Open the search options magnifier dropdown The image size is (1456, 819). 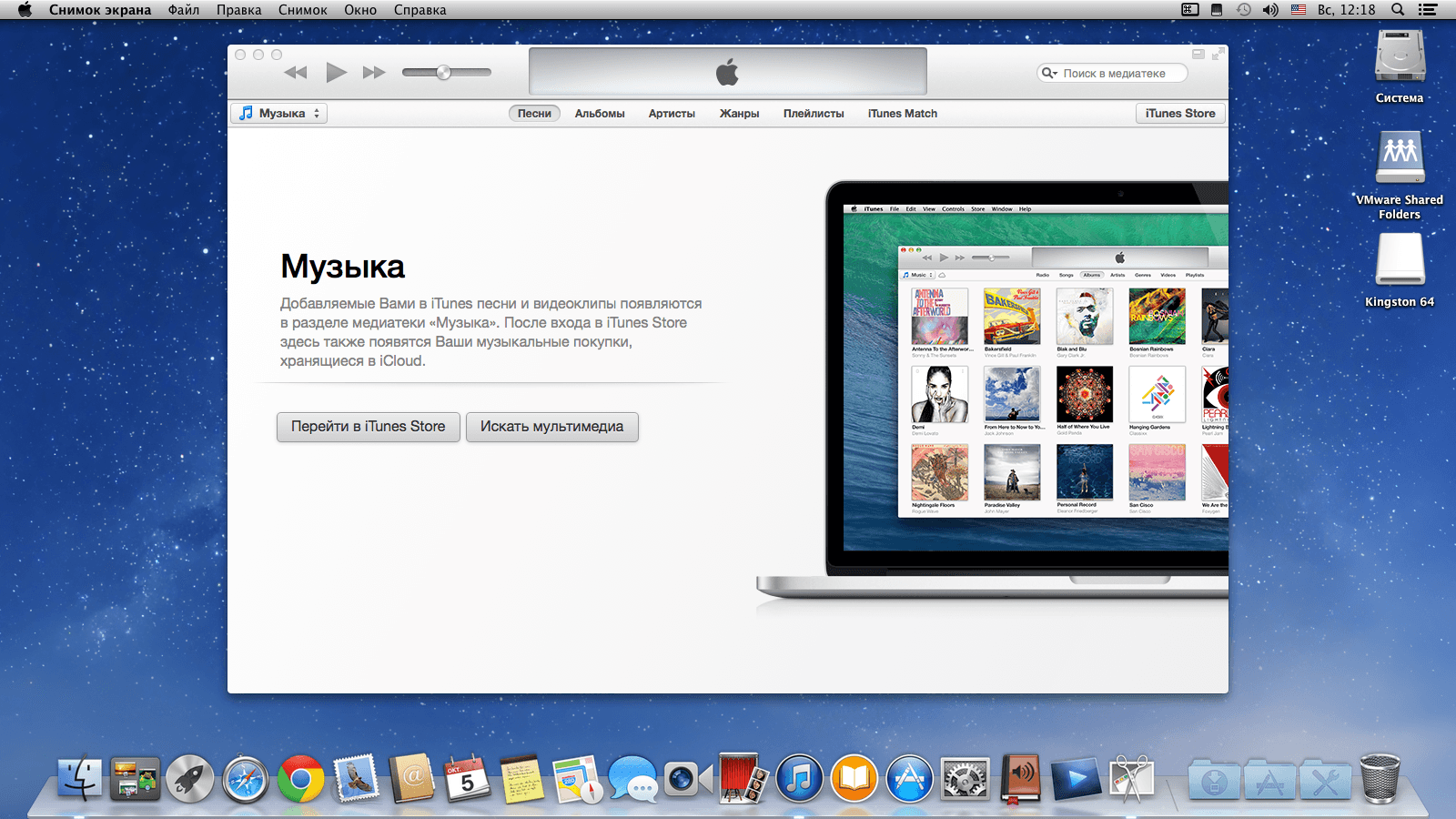click(x=1049, y=73)
